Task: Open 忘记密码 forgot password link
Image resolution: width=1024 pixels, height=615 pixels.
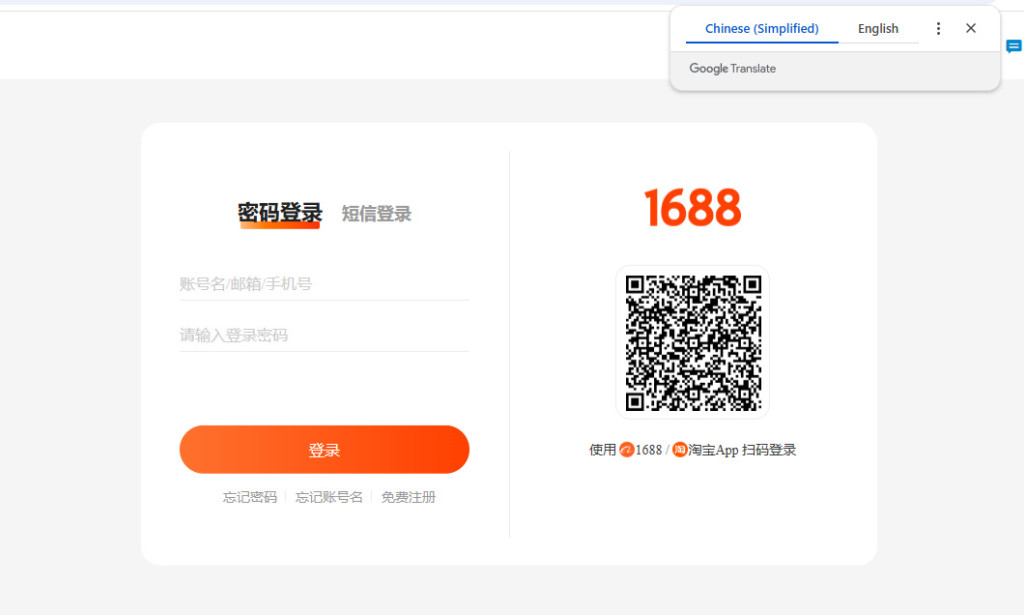Action: pos(249,497)
